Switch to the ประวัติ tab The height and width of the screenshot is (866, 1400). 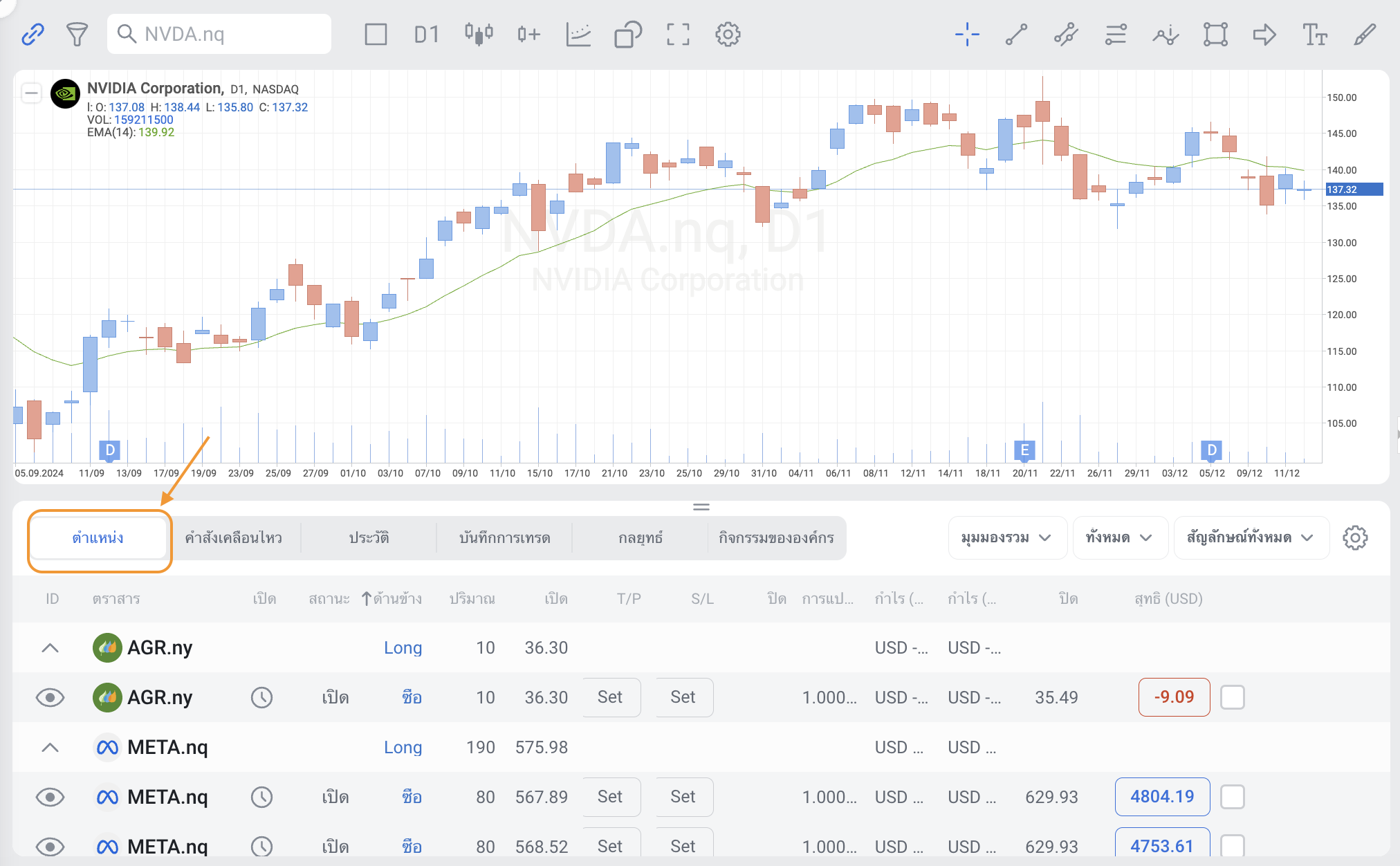tap(369, 538)
